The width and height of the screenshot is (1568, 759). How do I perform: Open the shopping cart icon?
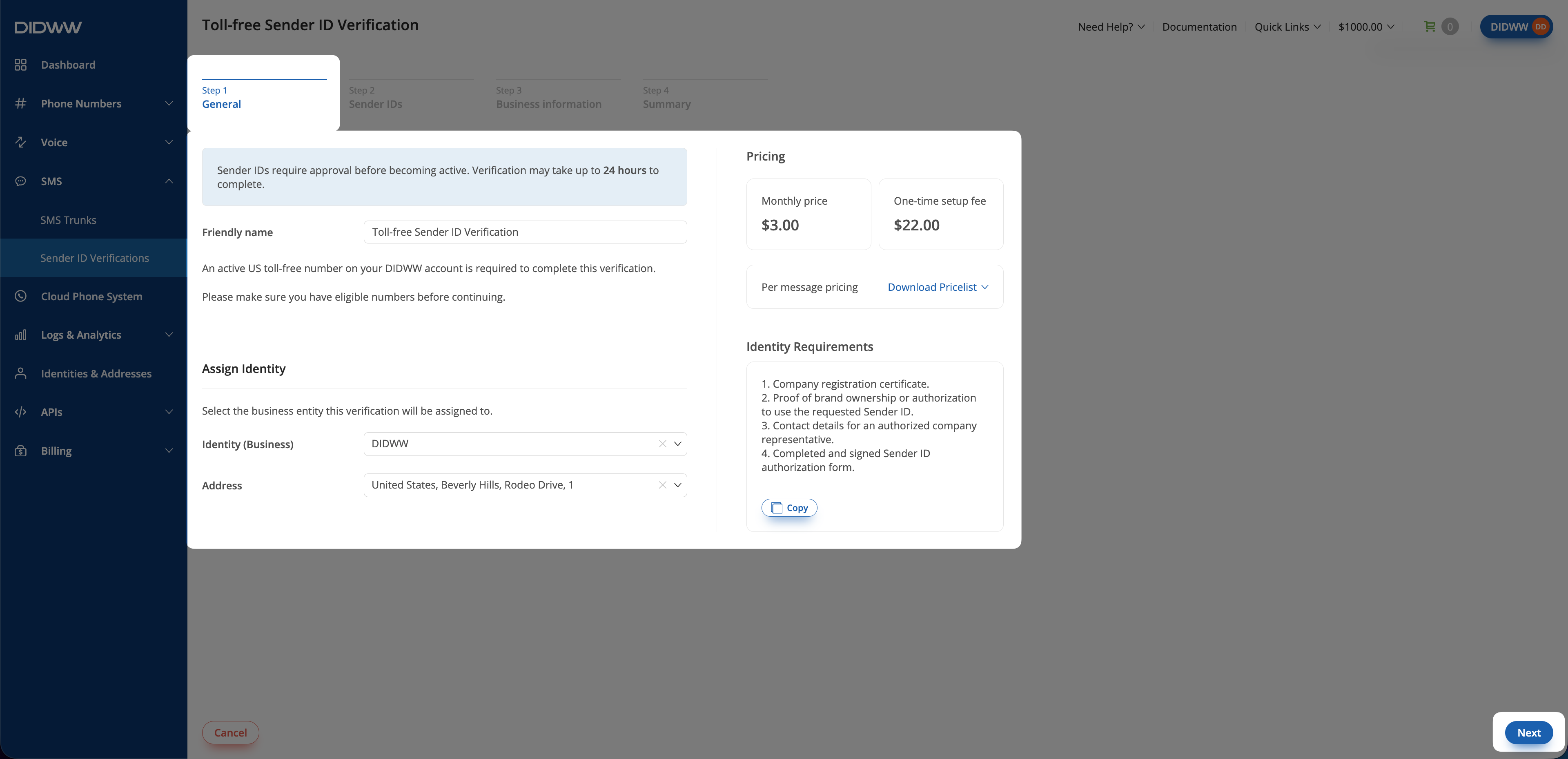coord(1429,27)
